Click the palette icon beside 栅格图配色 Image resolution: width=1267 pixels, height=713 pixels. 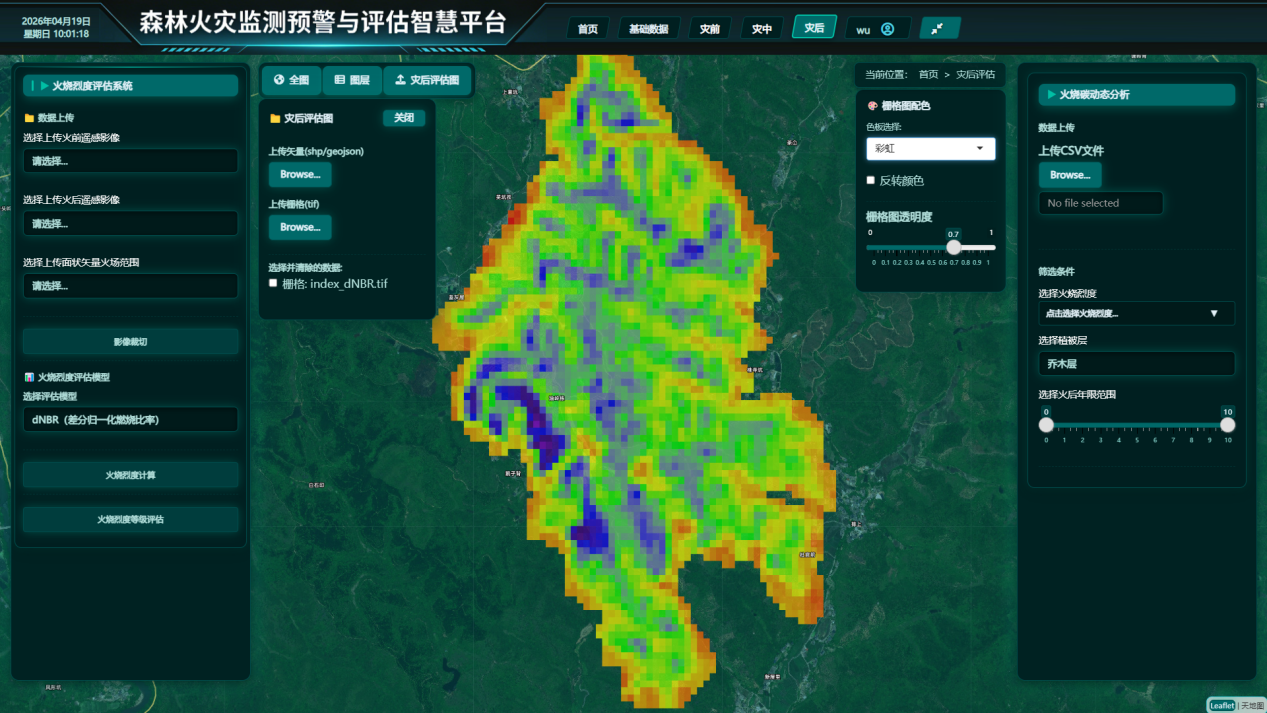click(872, 105)
